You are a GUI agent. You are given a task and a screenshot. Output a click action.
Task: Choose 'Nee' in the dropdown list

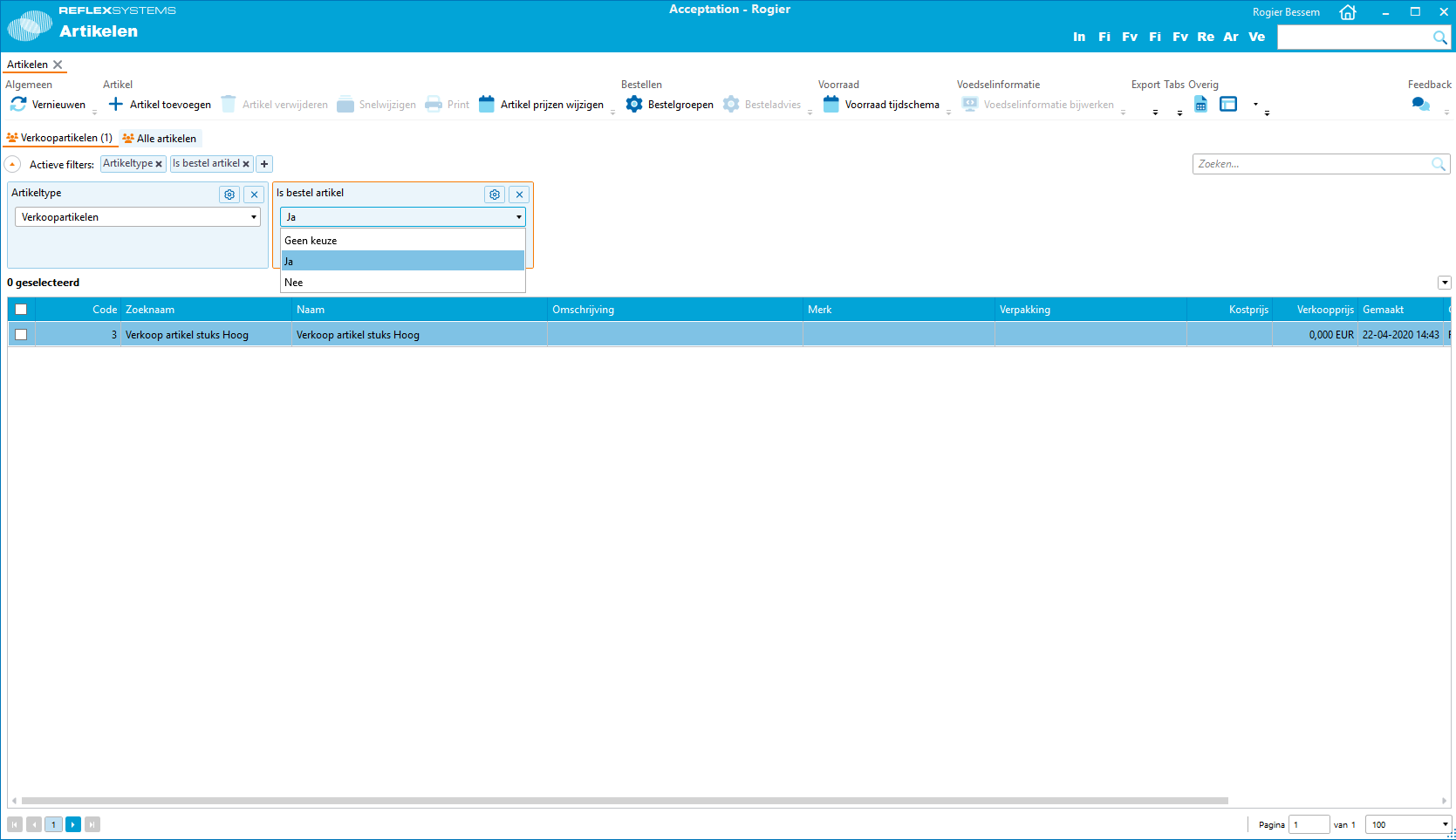(294, 283)
